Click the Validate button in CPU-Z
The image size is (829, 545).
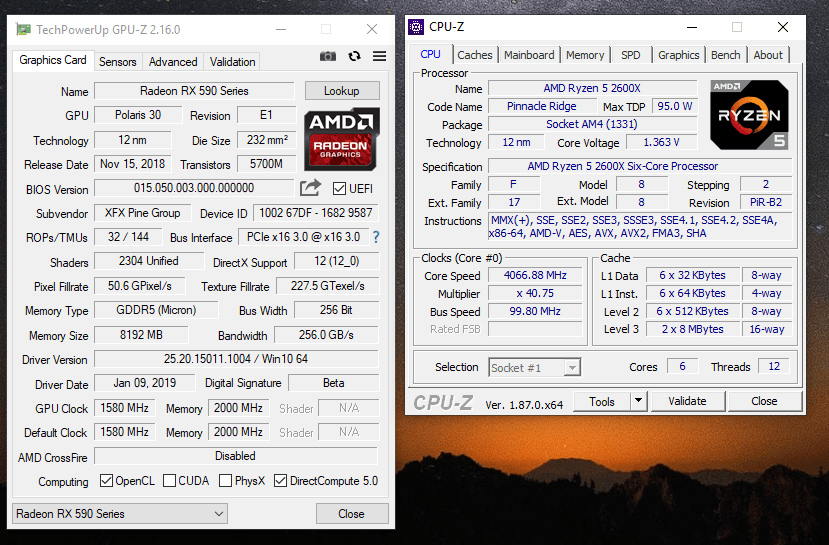[x=687, y=401]
